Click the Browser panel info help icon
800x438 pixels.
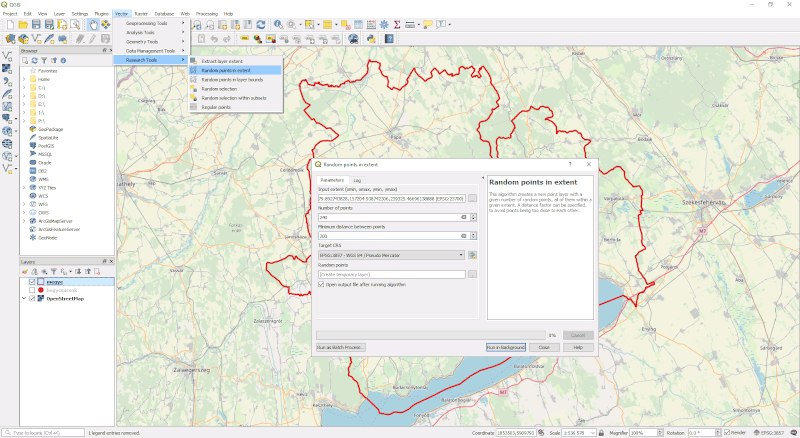pyautogui.click(x=63, y=60)
